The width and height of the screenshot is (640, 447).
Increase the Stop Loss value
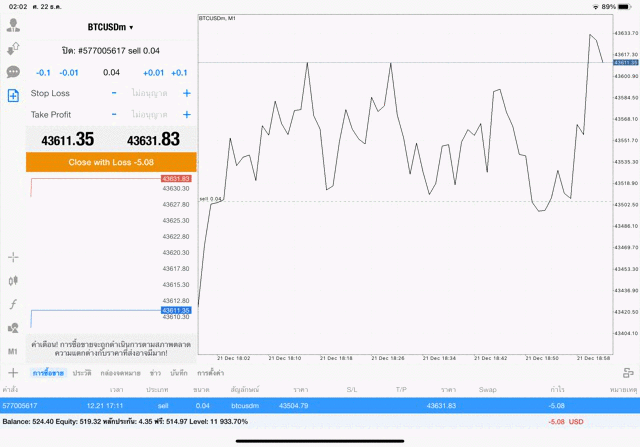(x=186, y=93)
